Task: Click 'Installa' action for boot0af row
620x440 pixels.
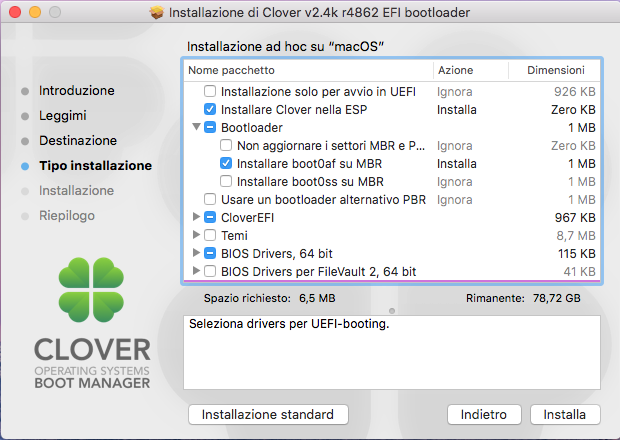Action: [x=457, y=164]
